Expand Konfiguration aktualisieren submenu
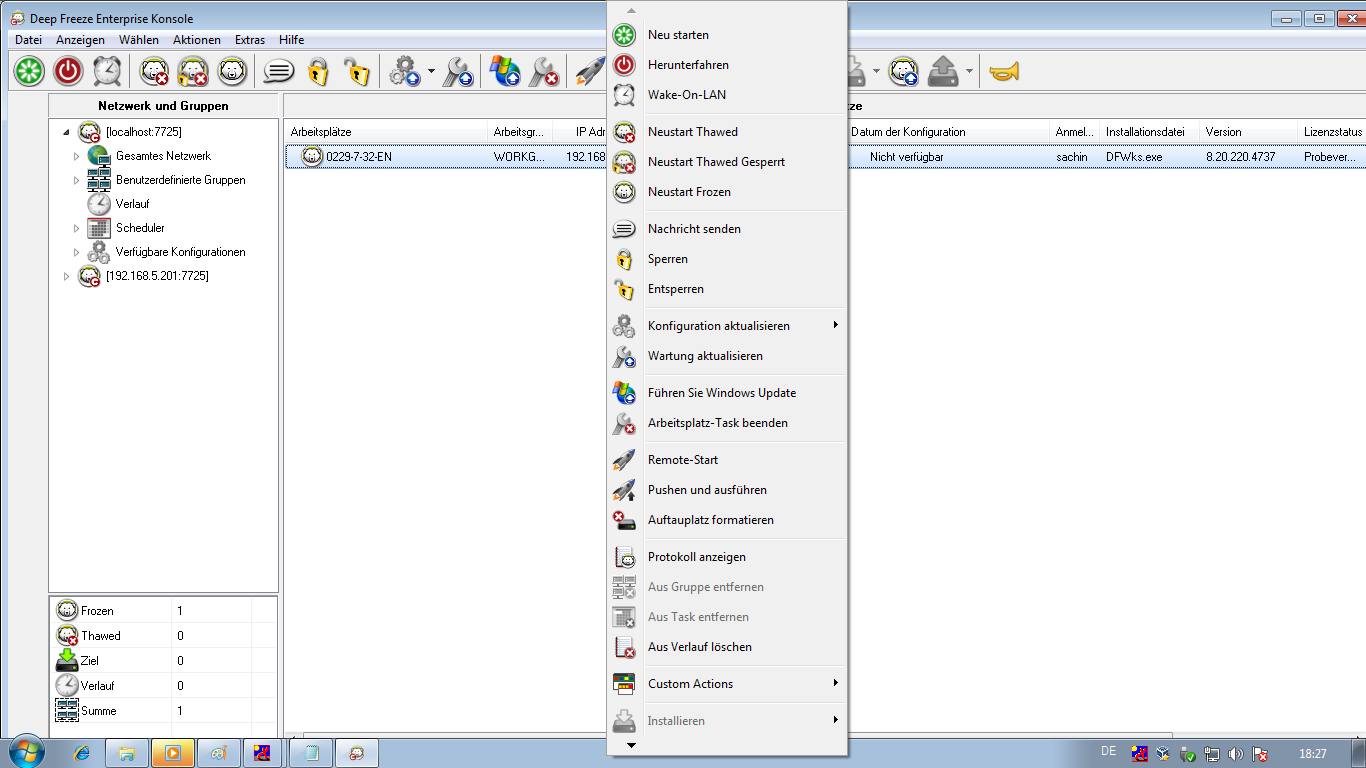Screen dimensions: 1366x768 [727, 326]
